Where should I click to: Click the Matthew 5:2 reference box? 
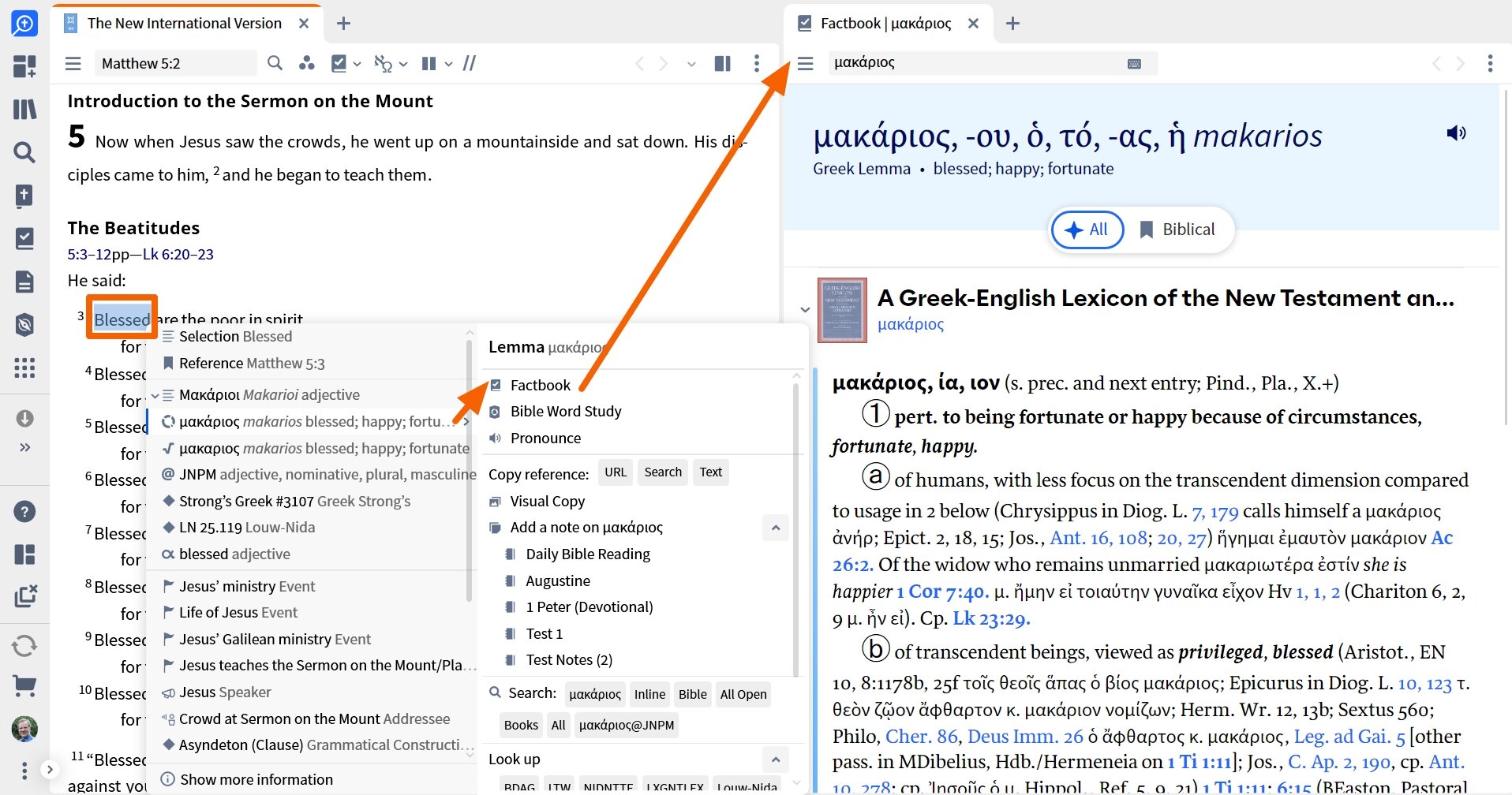pos(175,63)
